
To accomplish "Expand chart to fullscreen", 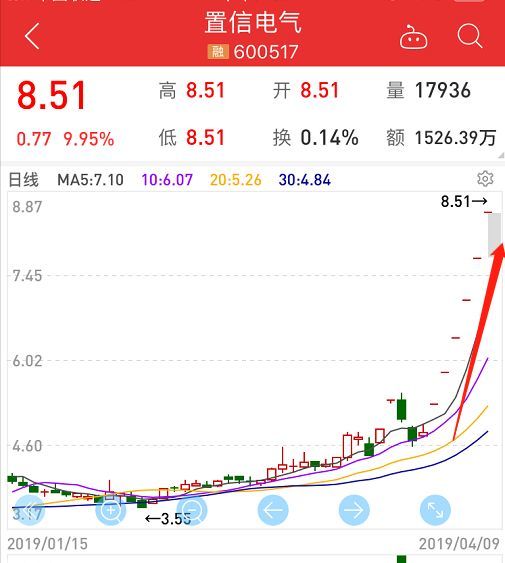I will (435, 510).
